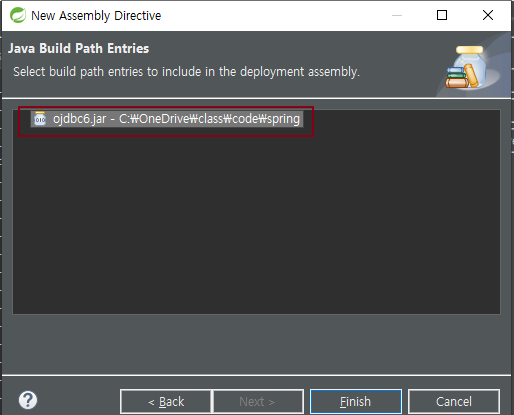The width and height of the screenshot is (514, 415).
Task: Go back with the Back button
Action: tap(166, 401)
